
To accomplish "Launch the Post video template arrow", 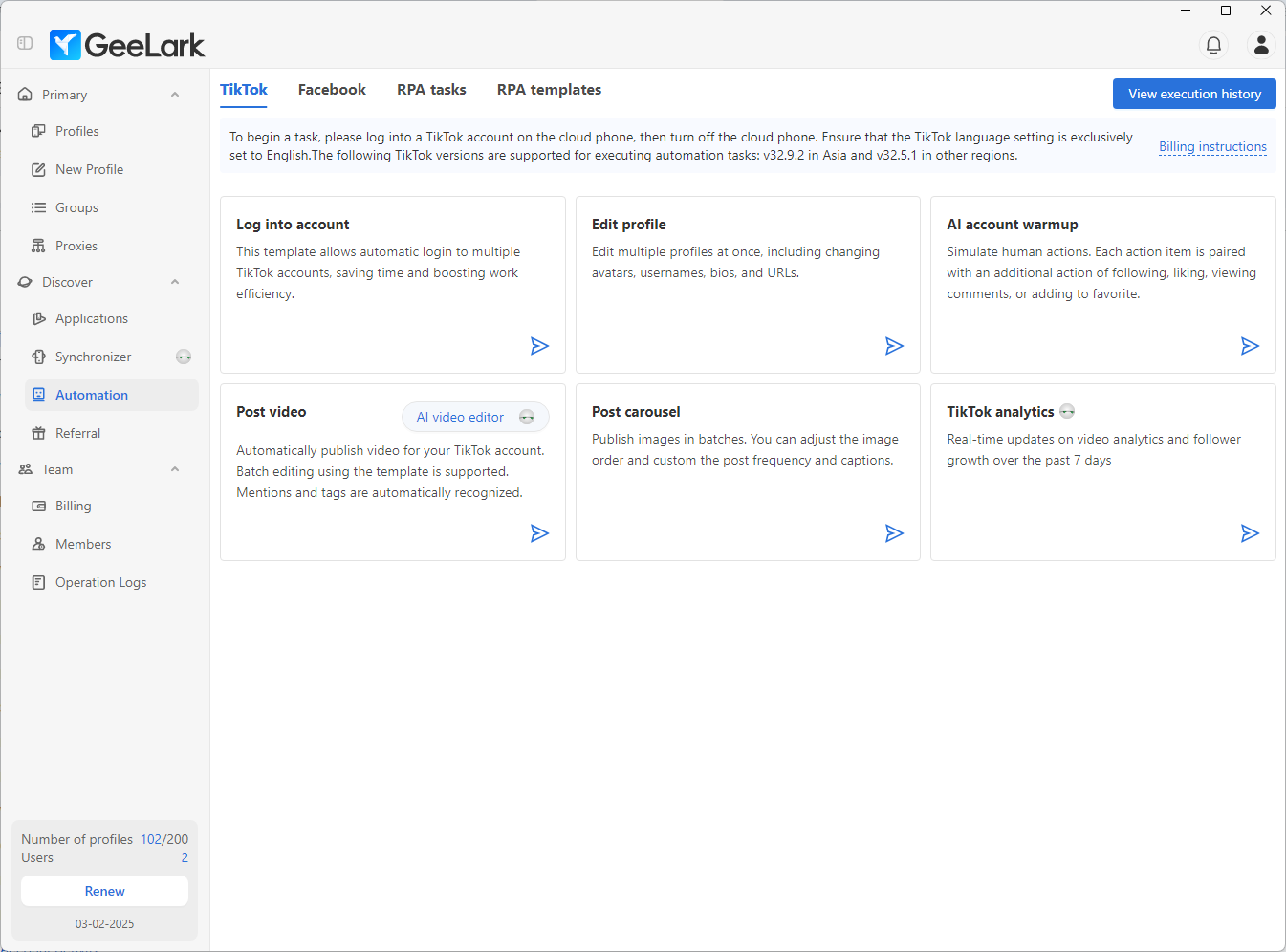I will click(539, 533).
